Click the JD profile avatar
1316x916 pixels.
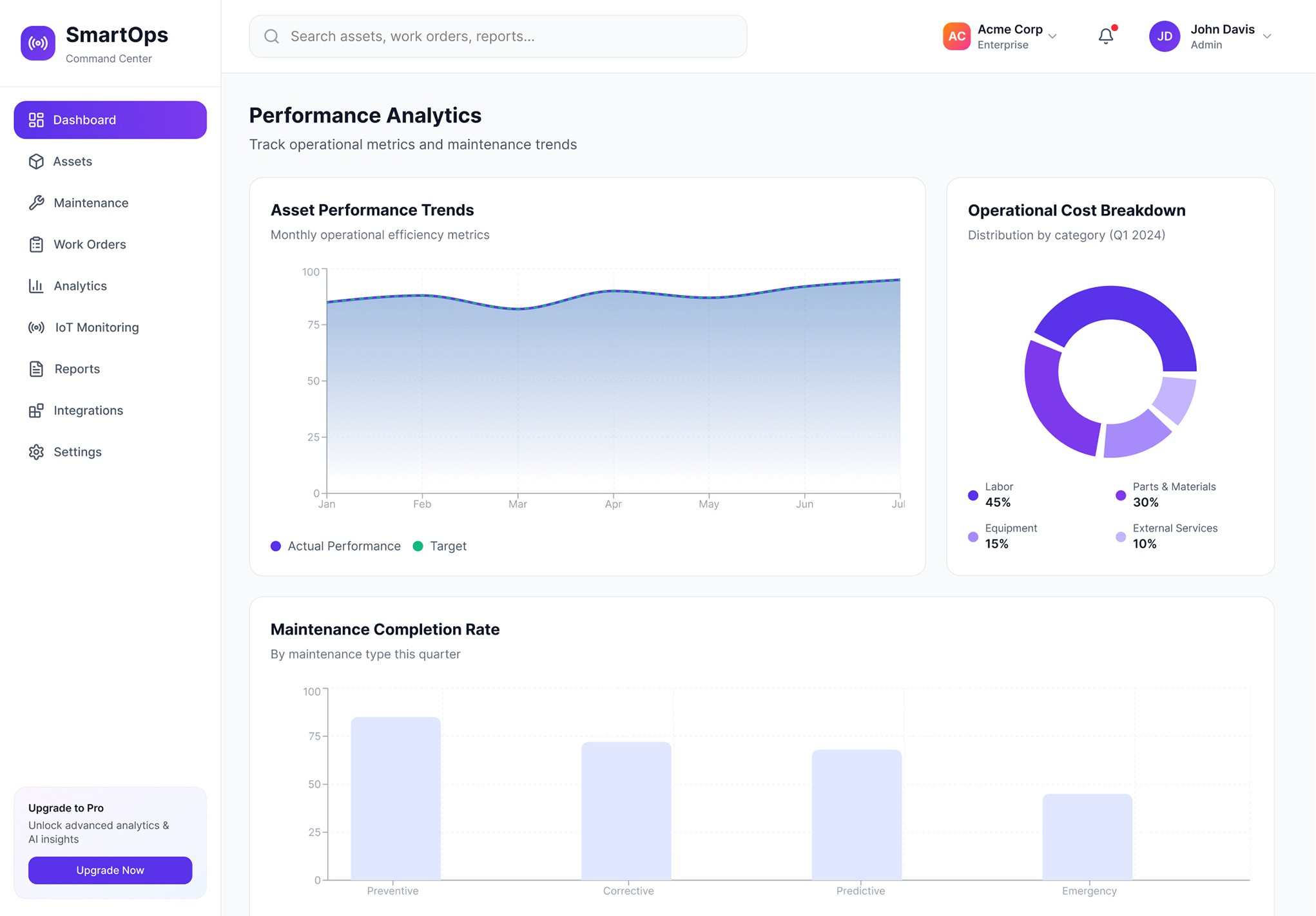coord(1165,37)
